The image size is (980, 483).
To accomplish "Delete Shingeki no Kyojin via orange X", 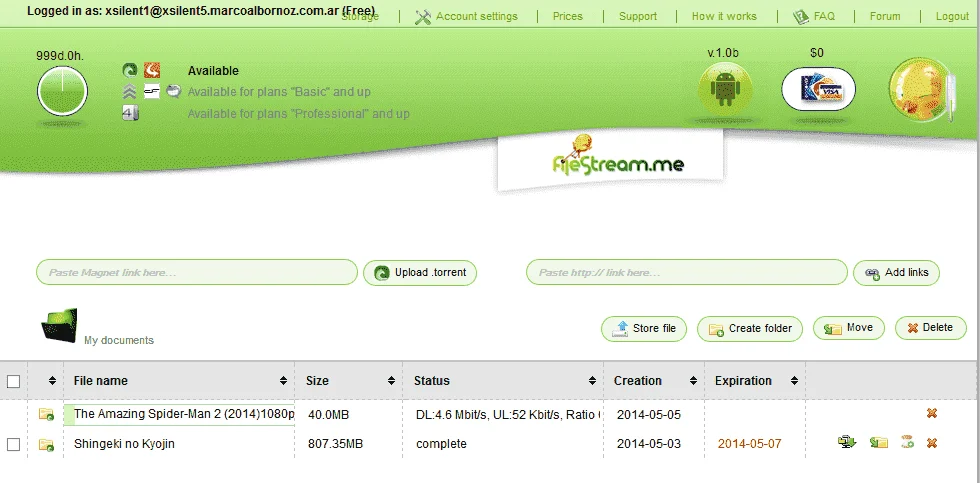I will [x=931, y=443].
